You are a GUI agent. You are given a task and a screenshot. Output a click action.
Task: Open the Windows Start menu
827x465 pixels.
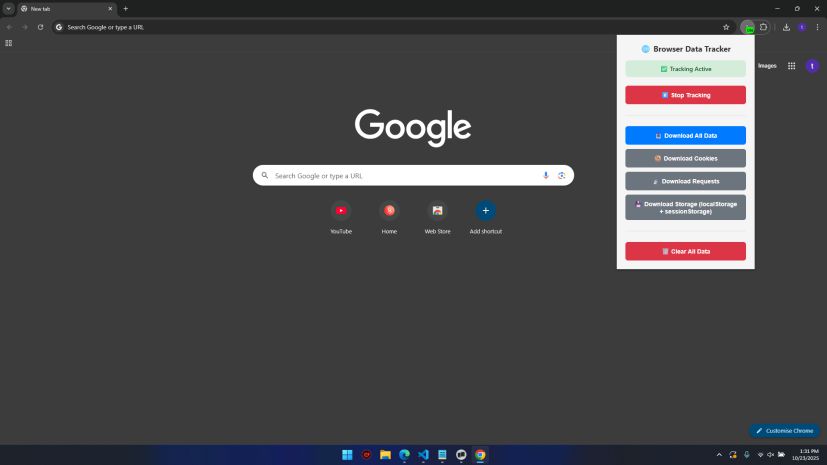tap(347, 455)
